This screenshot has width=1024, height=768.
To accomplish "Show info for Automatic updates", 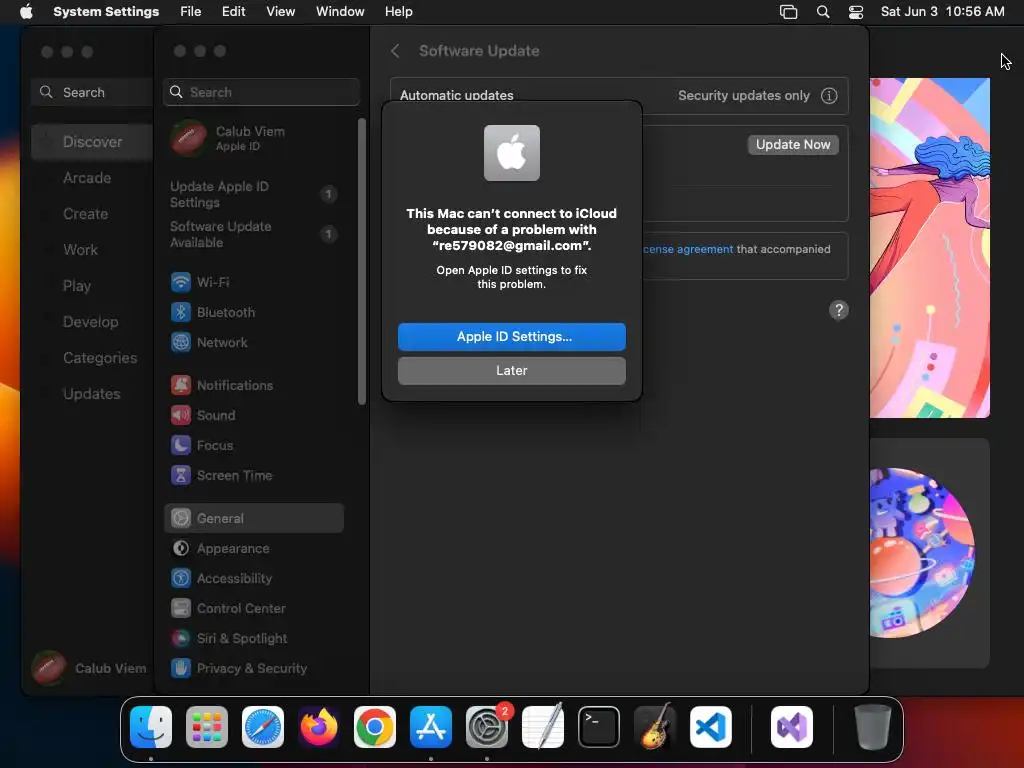I will tap(829, 95).
